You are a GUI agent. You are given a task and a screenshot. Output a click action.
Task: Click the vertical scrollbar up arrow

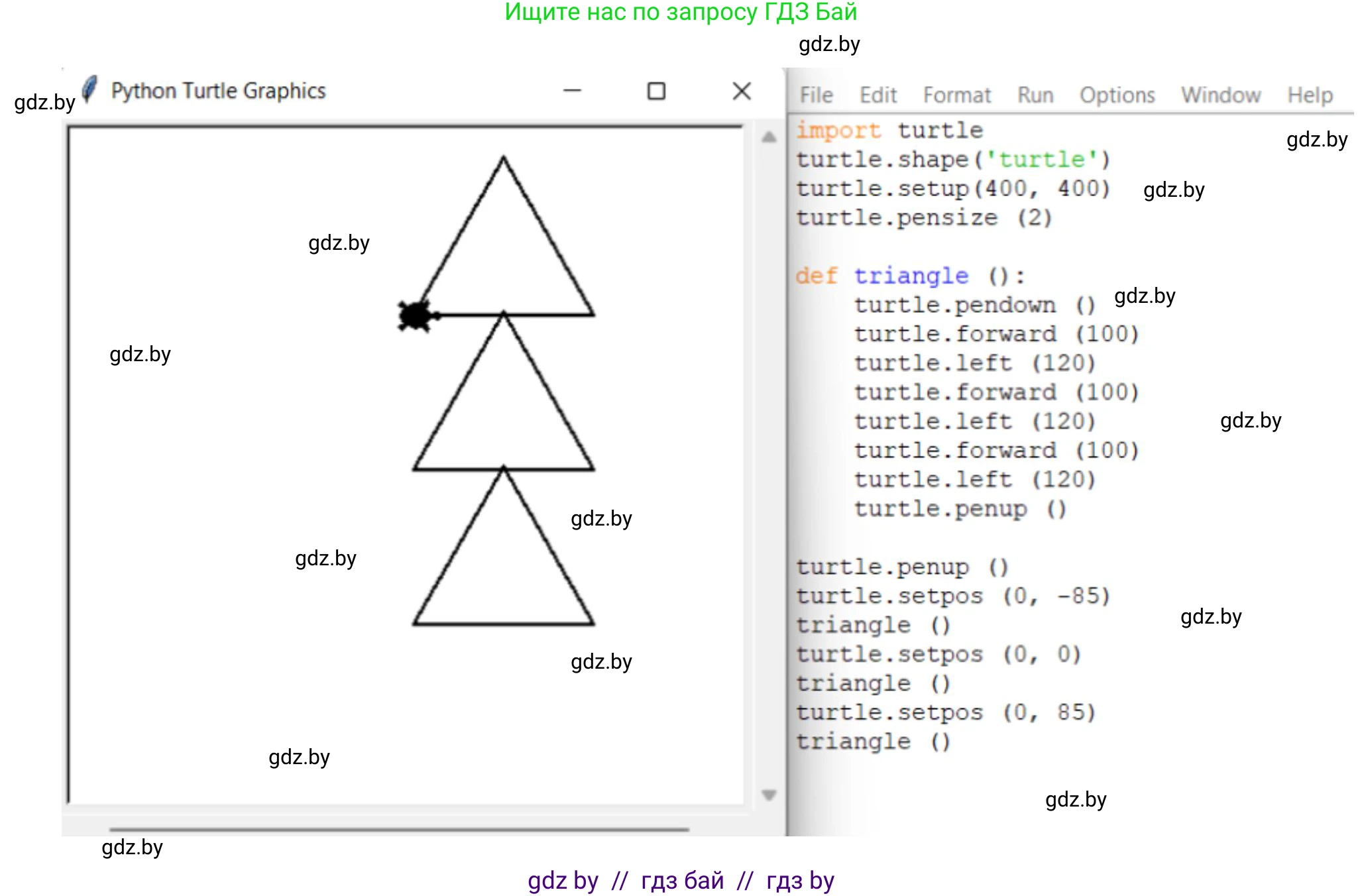[x=769, y=137]
